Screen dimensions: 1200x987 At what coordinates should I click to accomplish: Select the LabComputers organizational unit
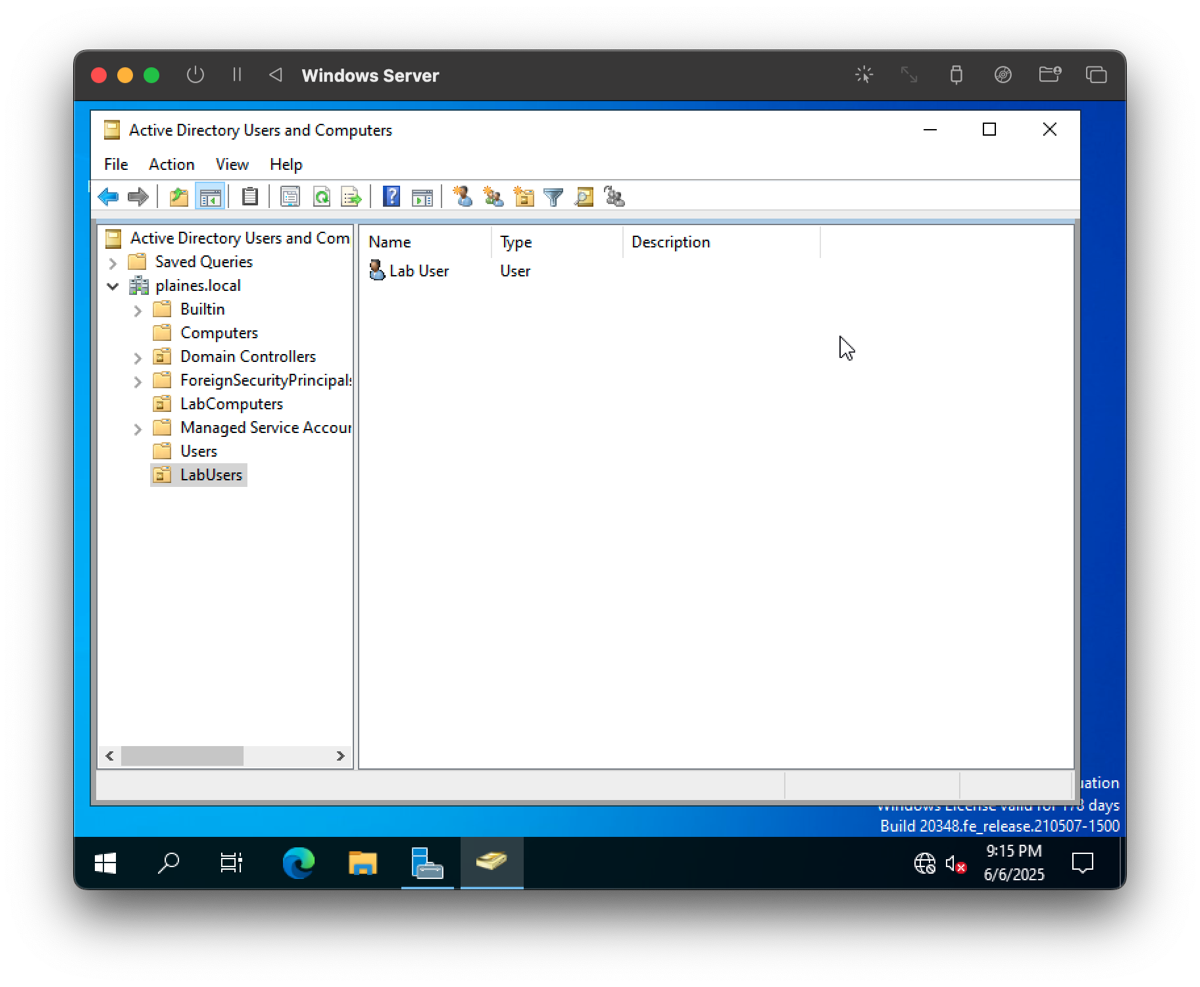pyautogui.click(x=231, y=404)
